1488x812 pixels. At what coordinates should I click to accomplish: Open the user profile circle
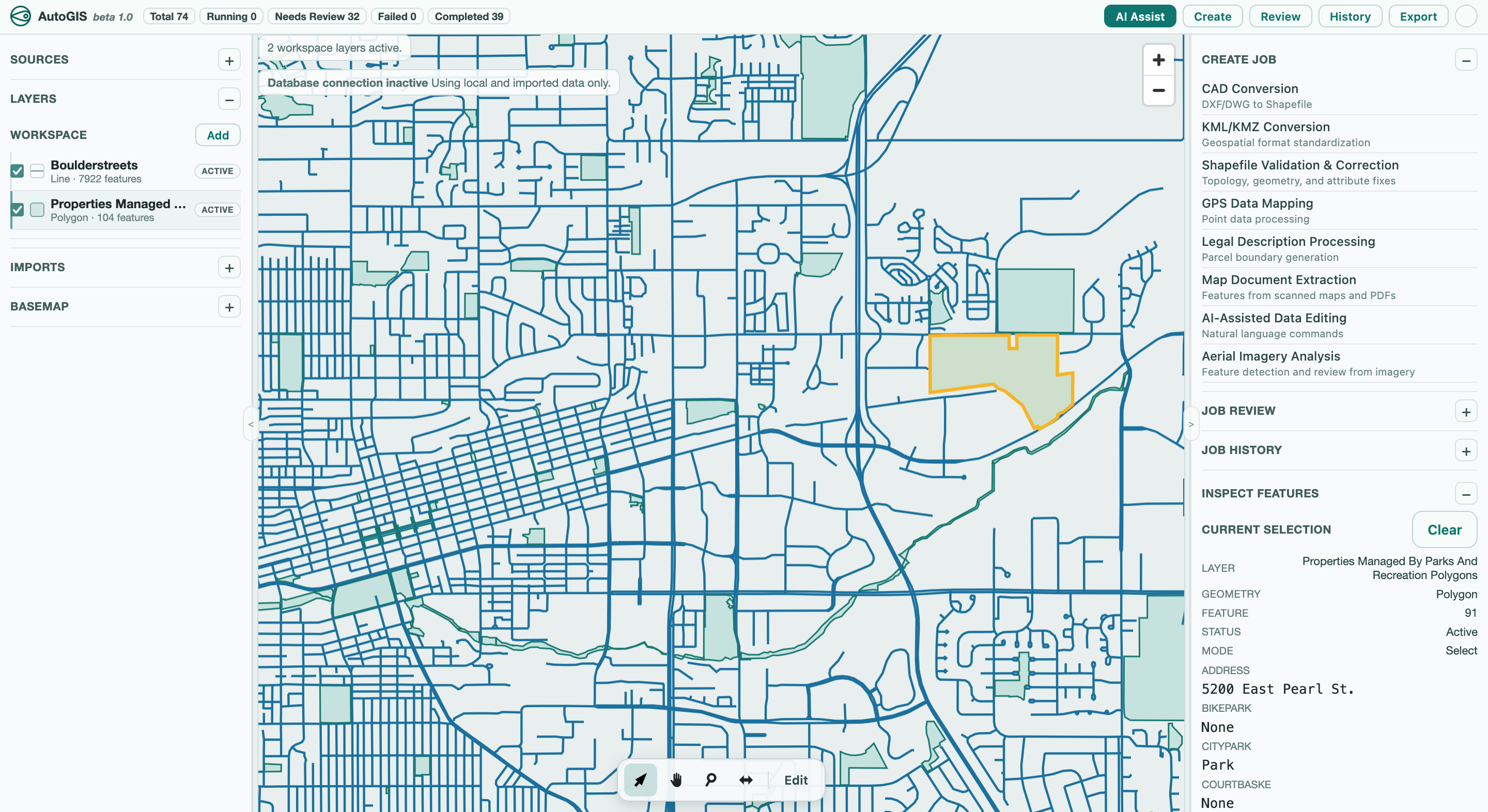[1465, 16]
